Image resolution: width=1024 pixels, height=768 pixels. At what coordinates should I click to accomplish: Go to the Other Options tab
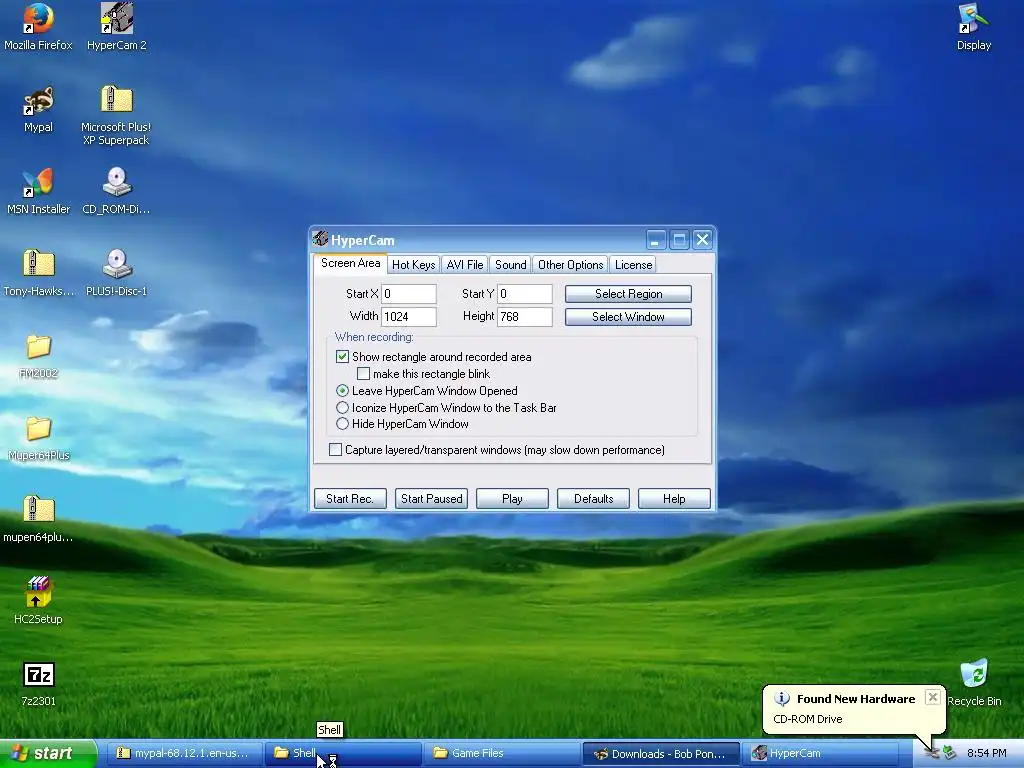pos(570,264)
